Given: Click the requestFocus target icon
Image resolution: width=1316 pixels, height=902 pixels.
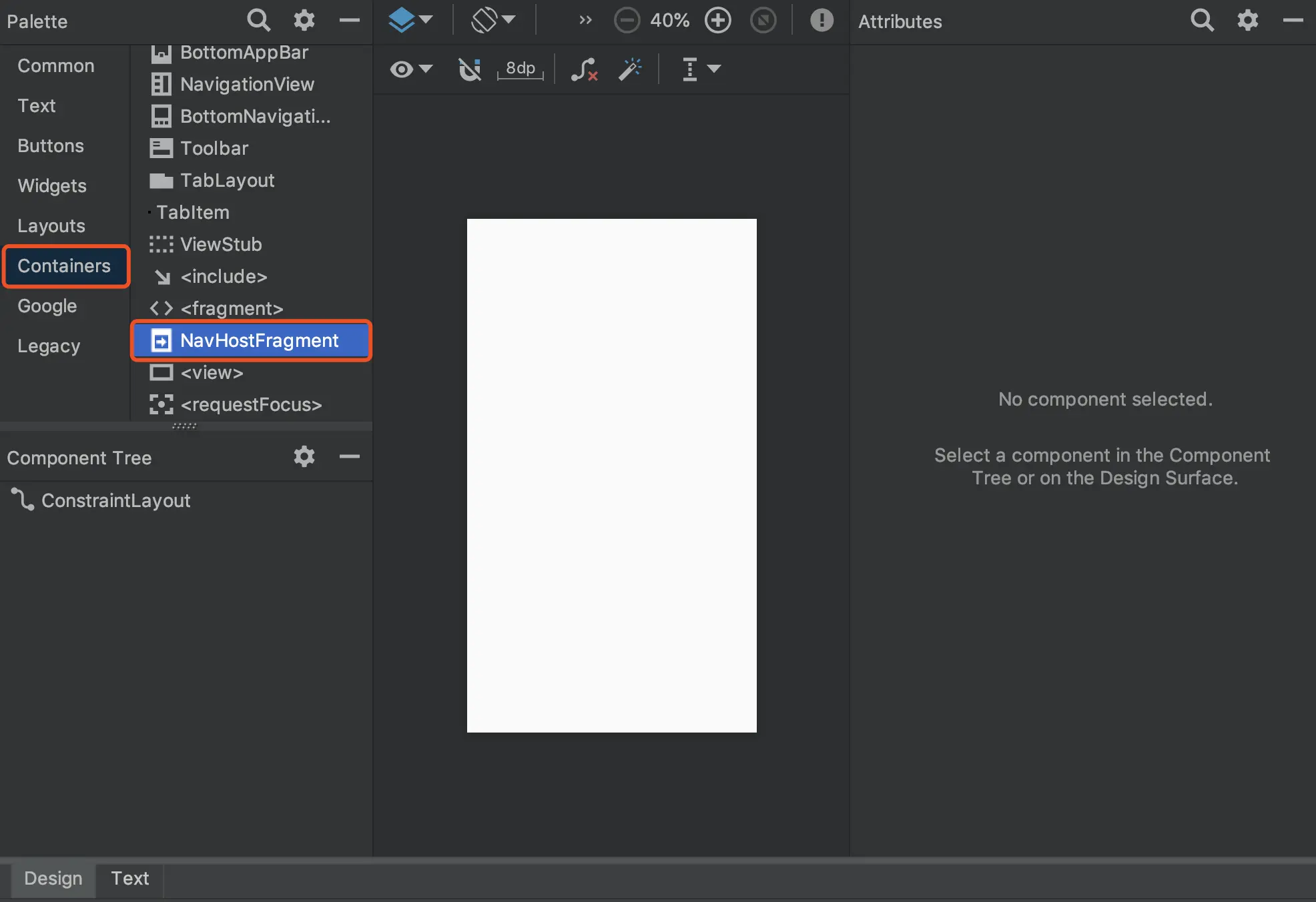Looking at the screenshot, I should point(161,405).
